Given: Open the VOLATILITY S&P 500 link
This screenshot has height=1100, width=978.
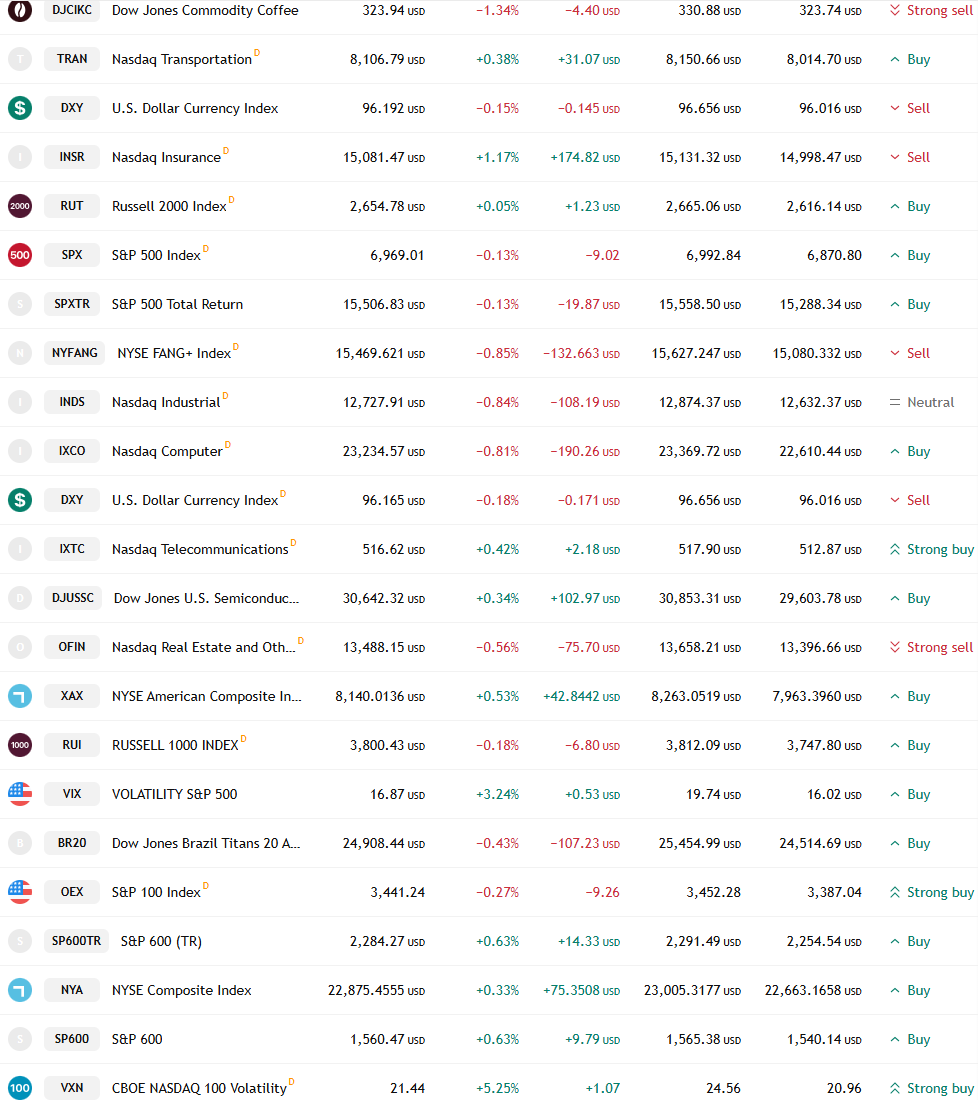Looking at the screenshot, I should (175, 794).
